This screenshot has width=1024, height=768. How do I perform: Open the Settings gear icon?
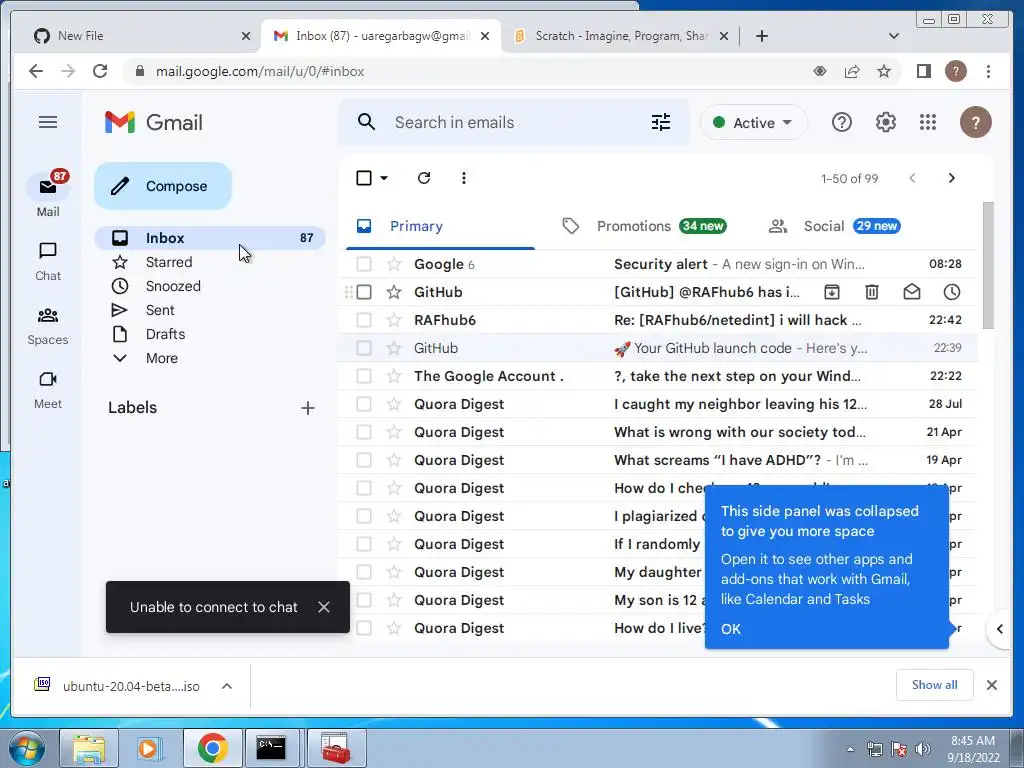[886, 122]
